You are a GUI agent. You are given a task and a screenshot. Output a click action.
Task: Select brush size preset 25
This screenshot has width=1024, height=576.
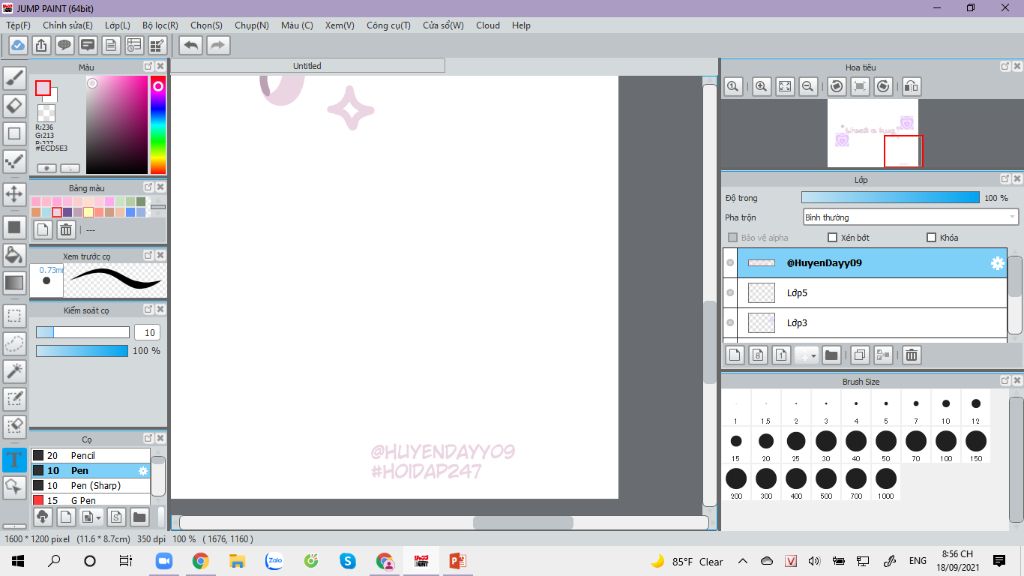click(796, 444)
